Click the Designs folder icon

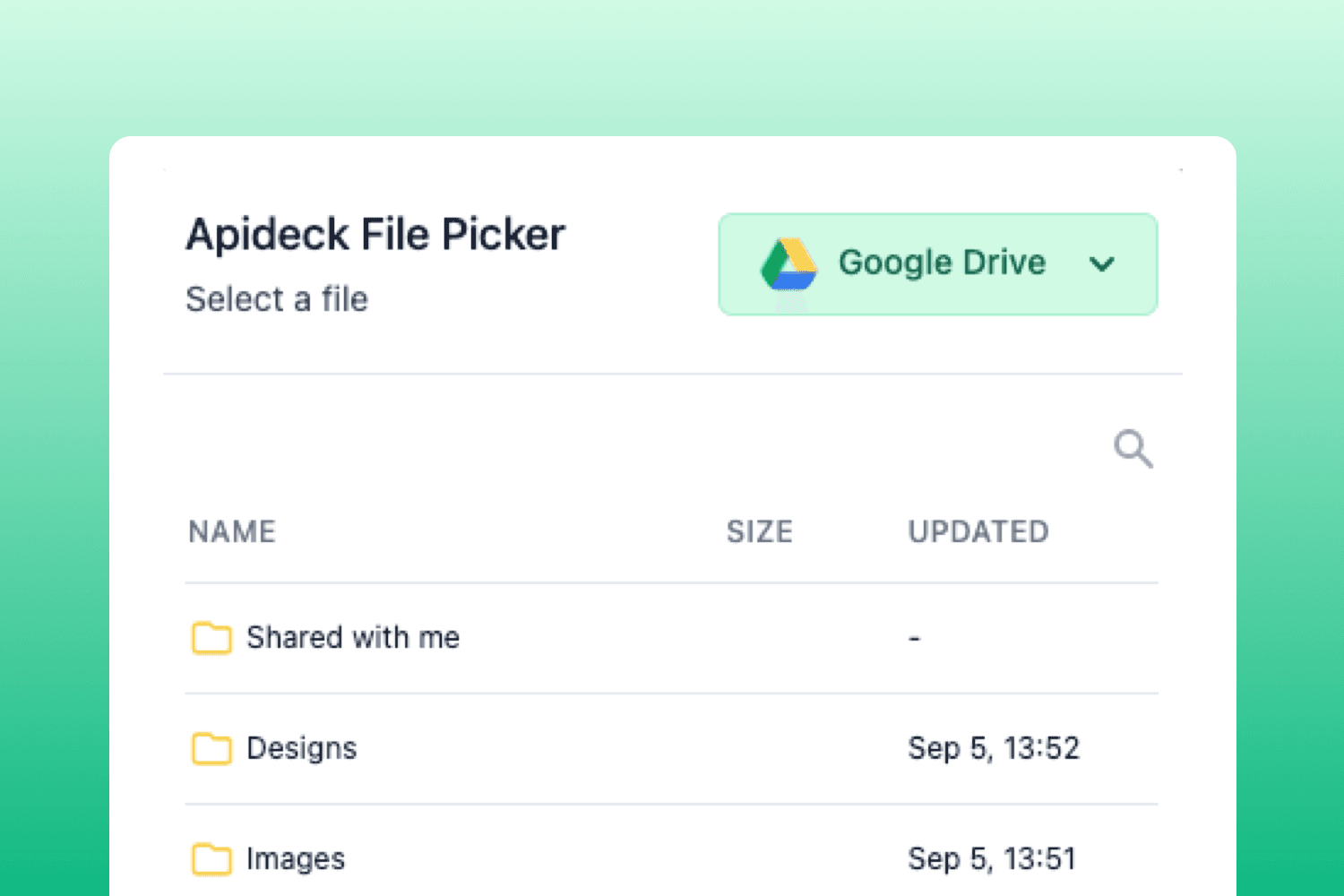211,748
